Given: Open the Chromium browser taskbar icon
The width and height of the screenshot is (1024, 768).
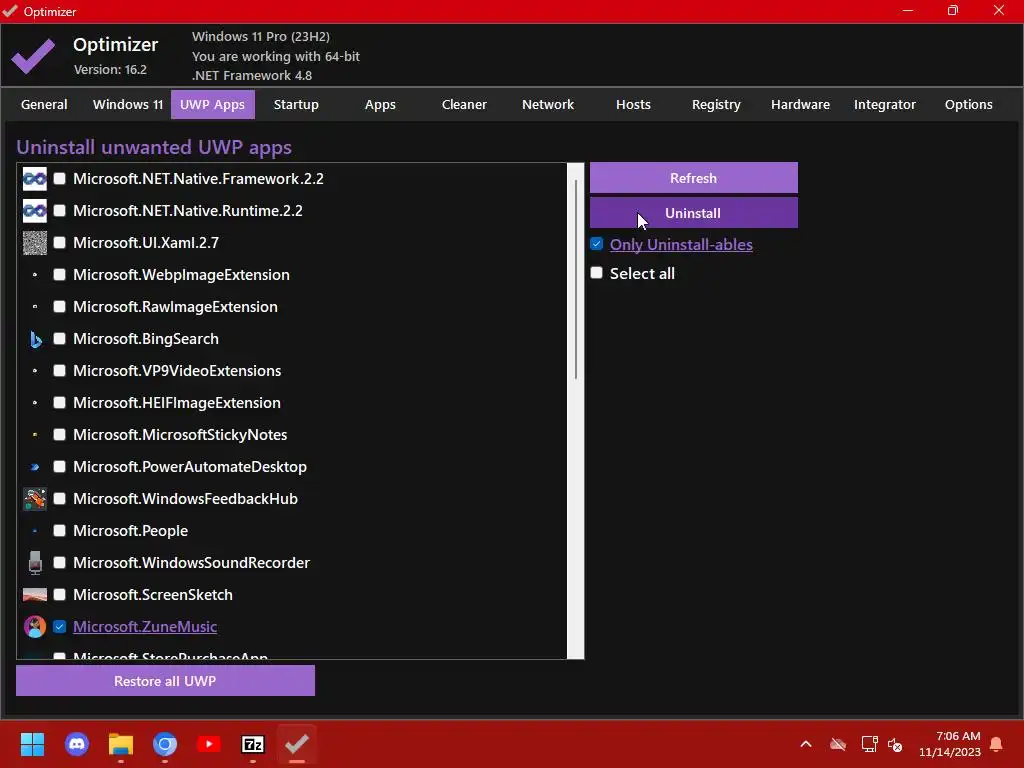Looking at the screenshot, I should 165,744.
